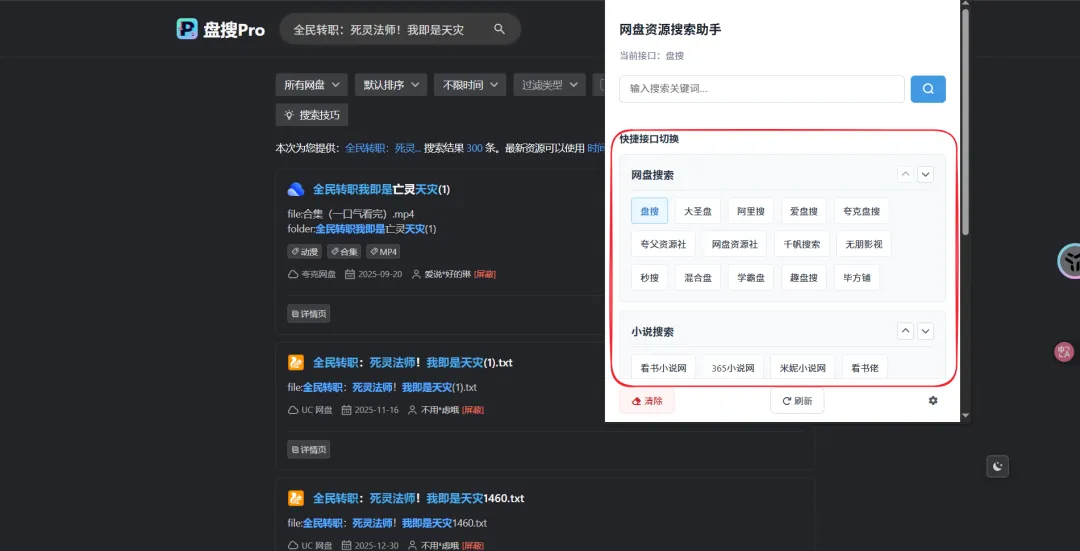This screenshot has width=1080, height=551.
Task: Switch to the 阿里搜 interface
Action: point(751,211)
